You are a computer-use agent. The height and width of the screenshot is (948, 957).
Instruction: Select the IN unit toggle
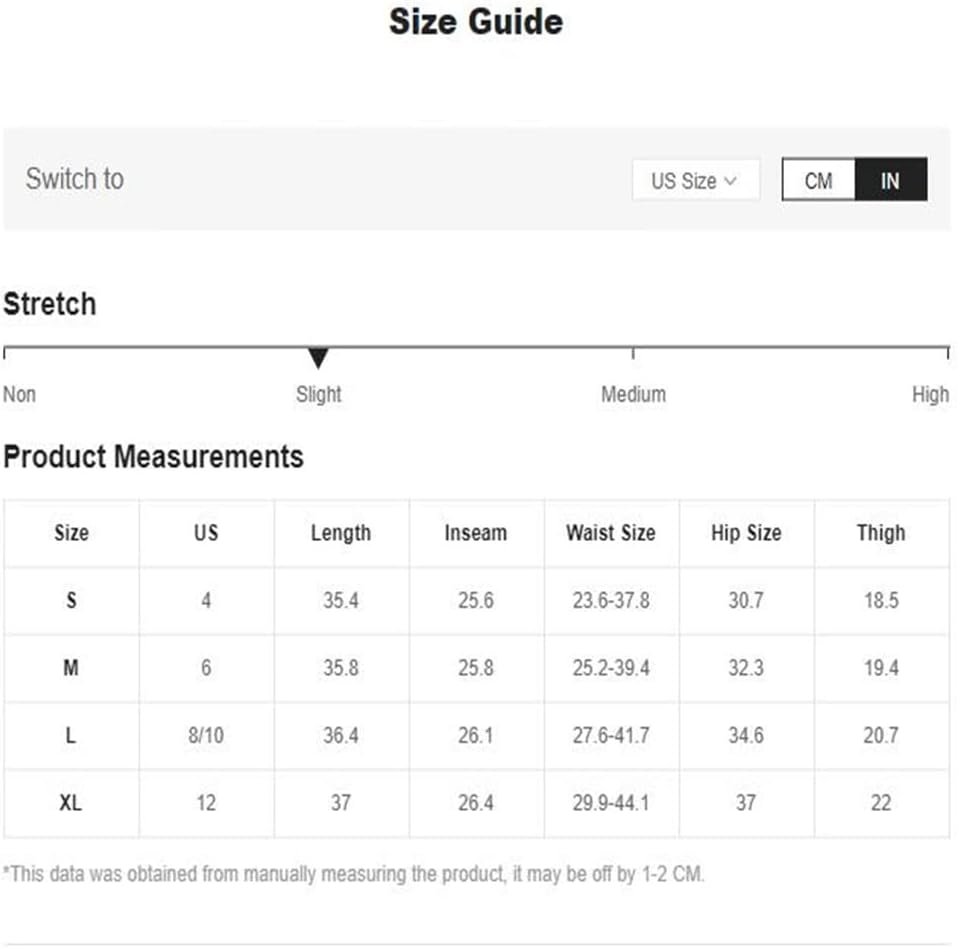point(890,181)
